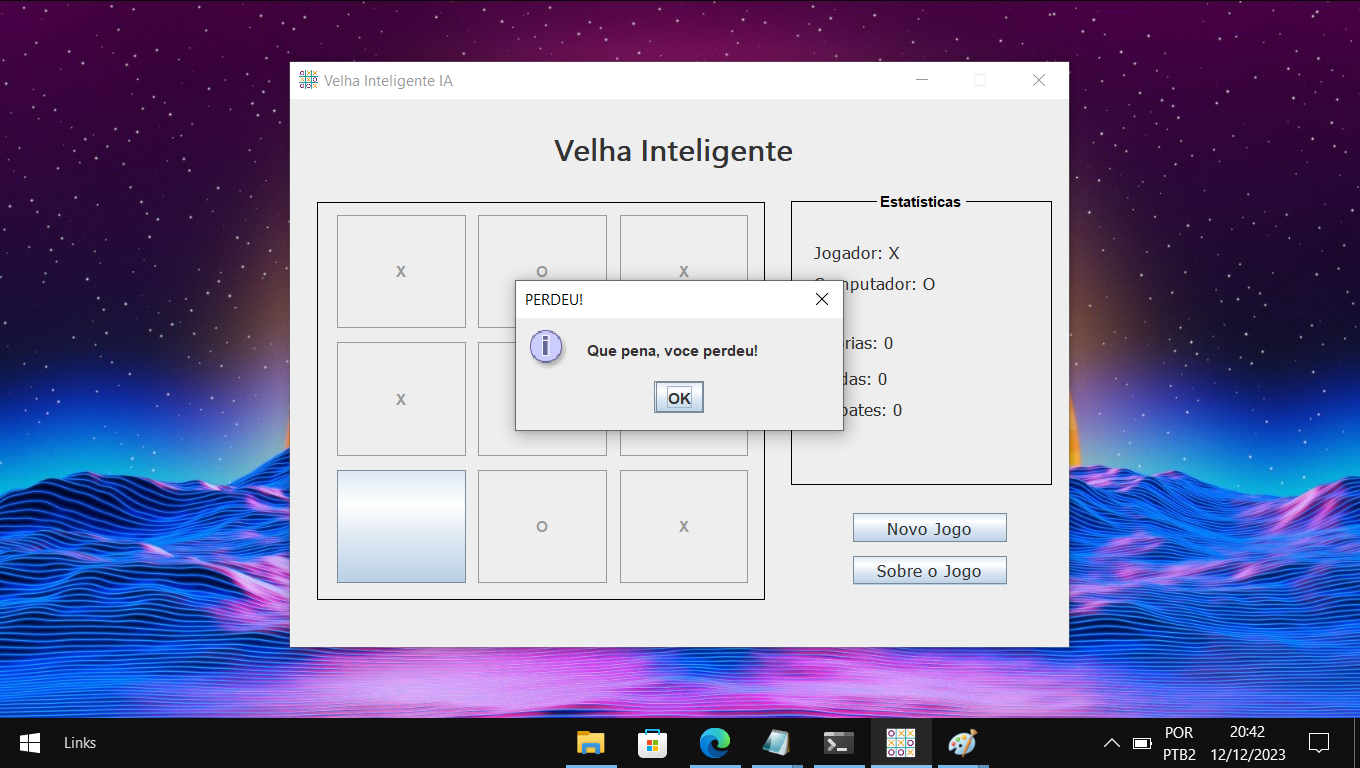Open the Windows Start menu
Image resolution: width=1360 pixels, height=768 pixels.
click(x=30, y=743)
